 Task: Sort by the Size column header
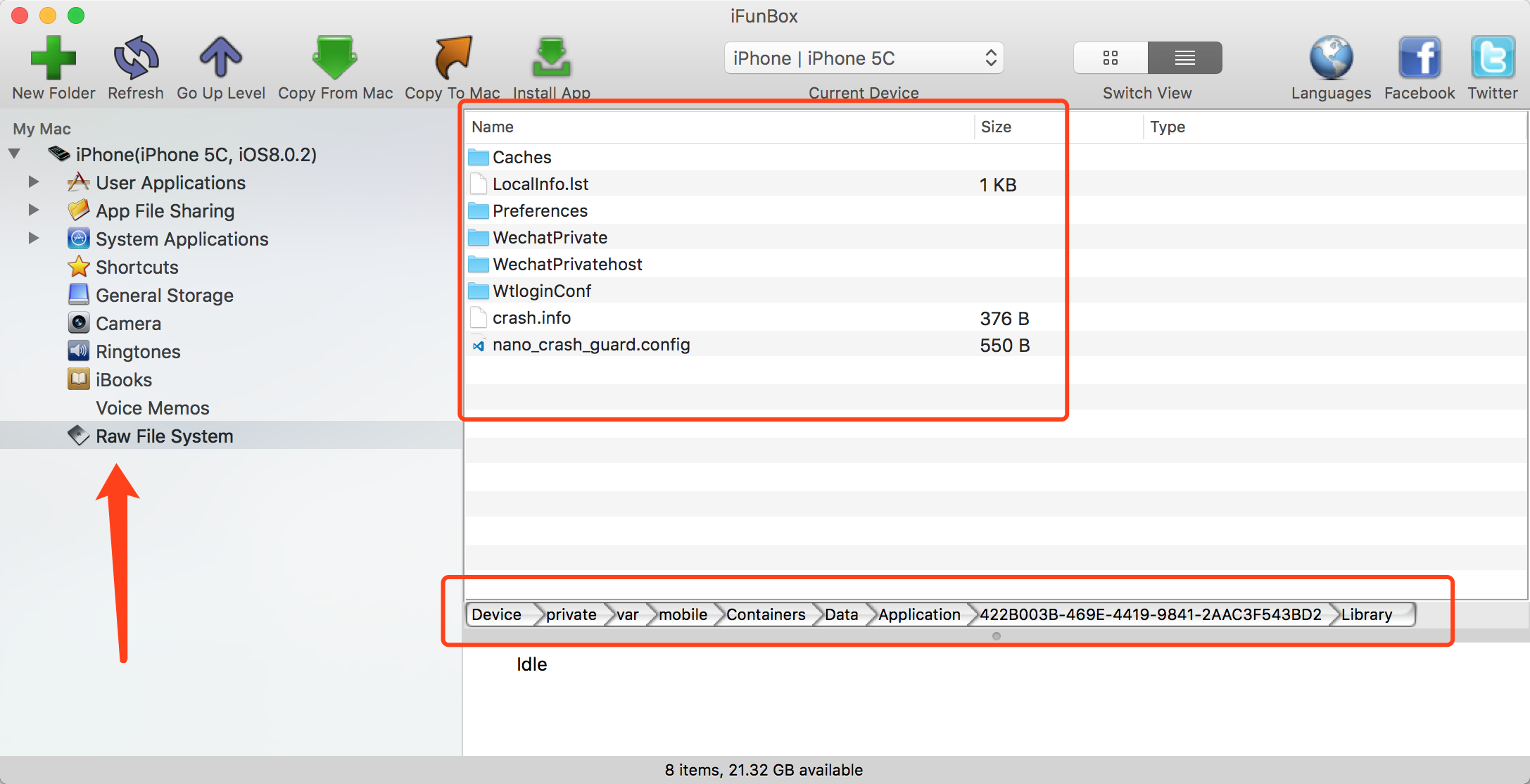point(1058,127)
